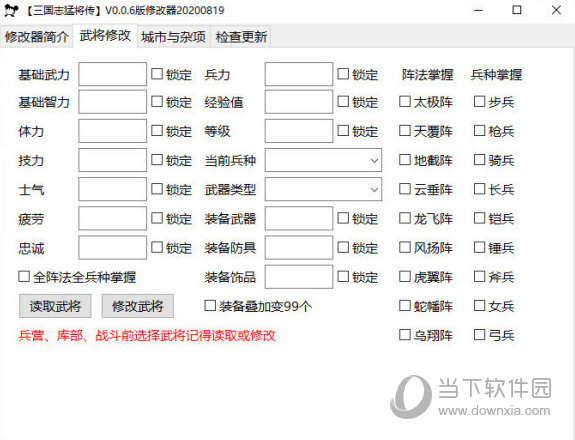Click the 装备武器 input field
Viewport: 575px width, 440px height.
pyautogui.click(x=299, y=218)
